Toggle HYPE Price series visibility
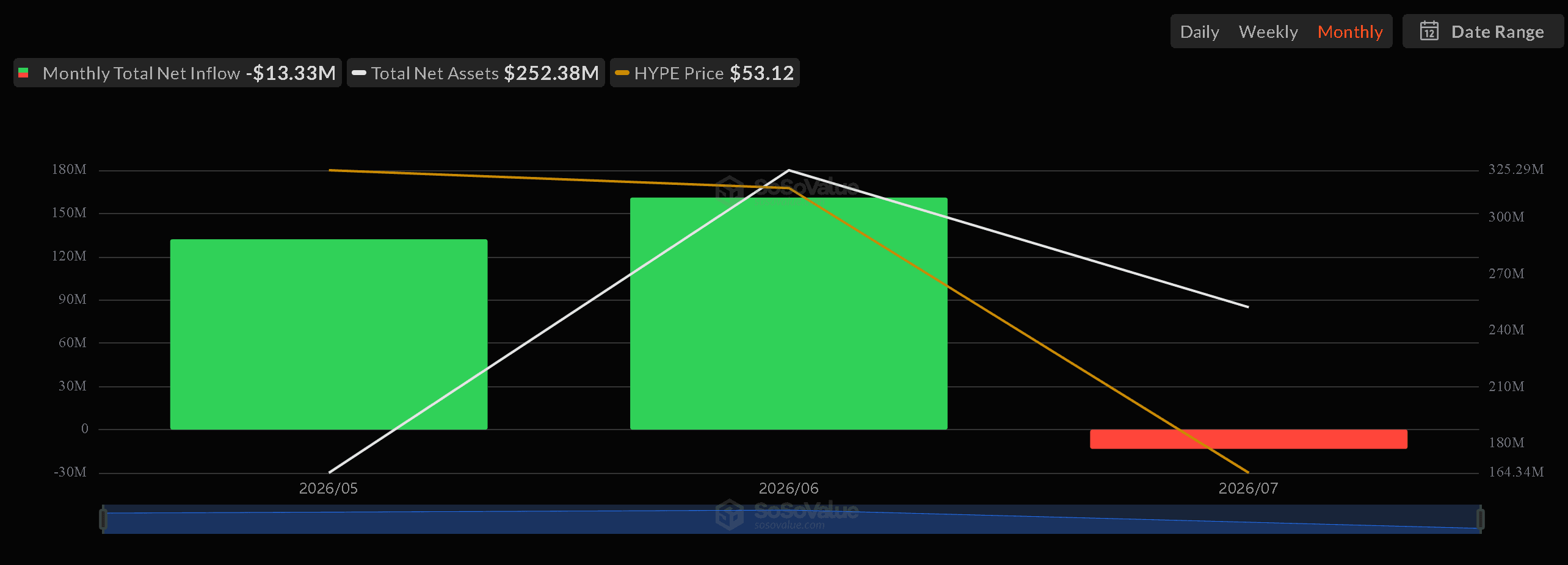Image resolution: width=1568 pixels, height=565 pixels. tap(705, 73)
